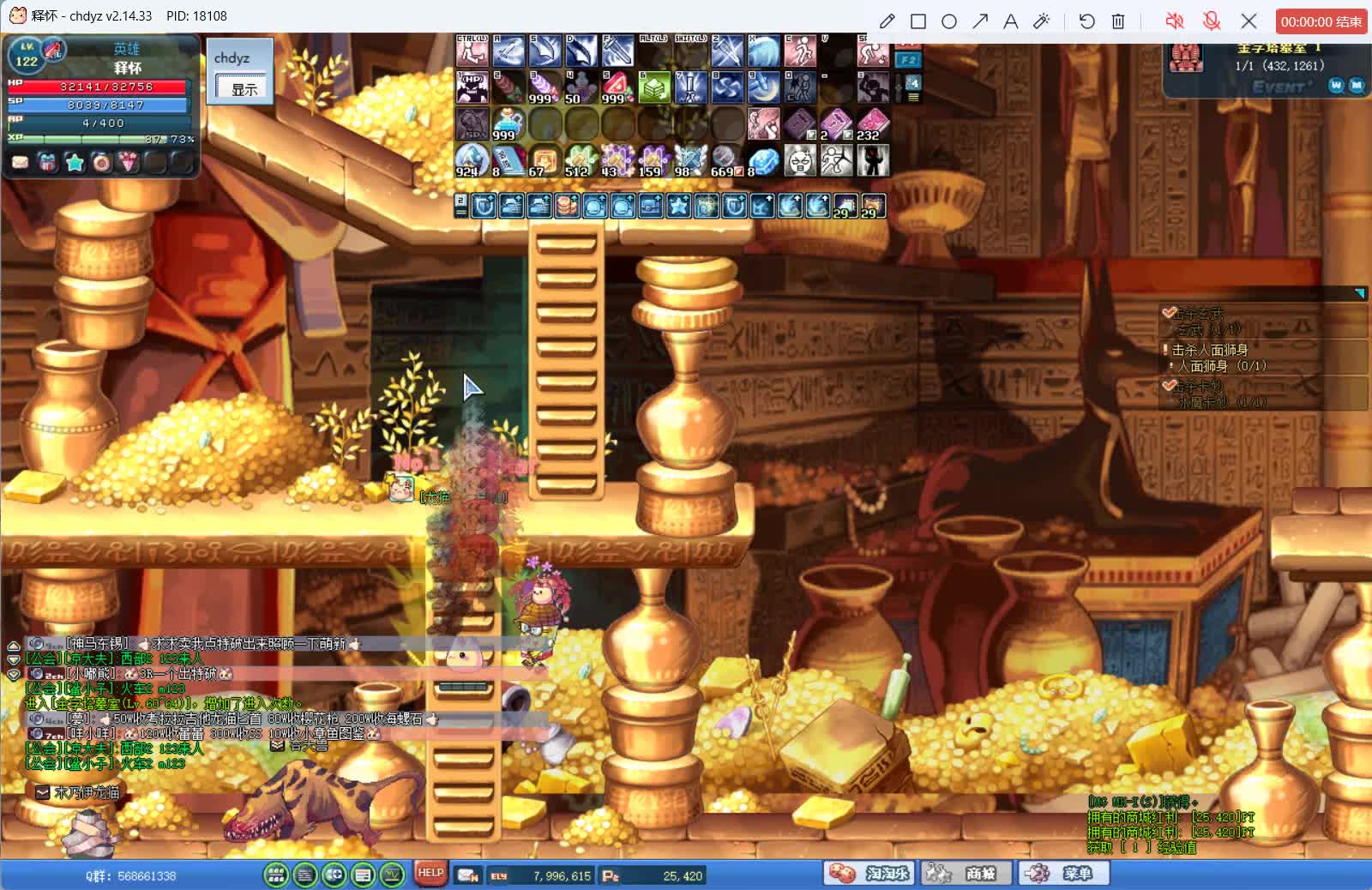Click the mail N notification icon in bottom bar

tap(468, 875)
